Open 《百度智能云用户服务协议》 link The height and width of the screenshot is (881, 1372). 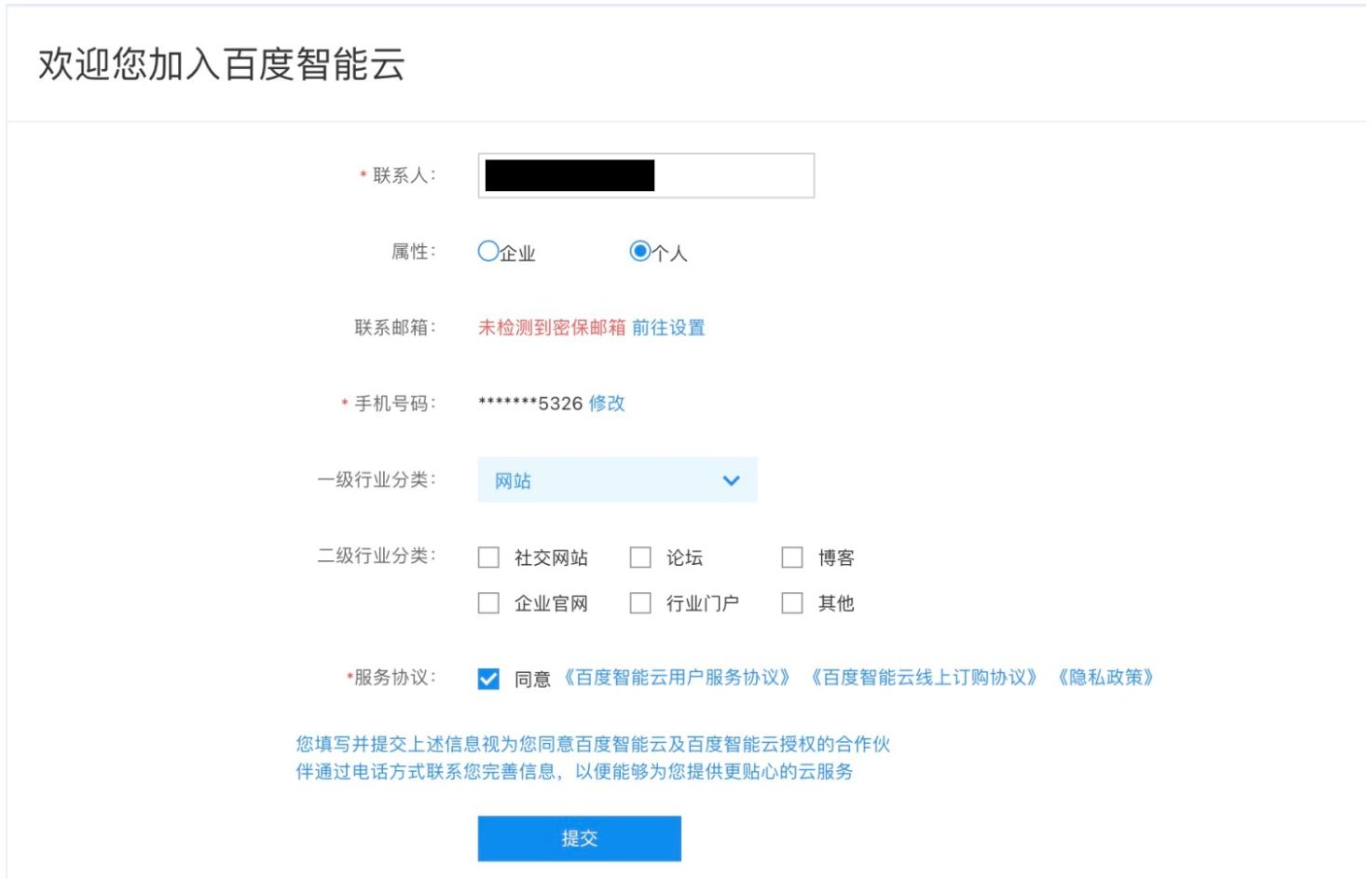[x=677, y=678]
